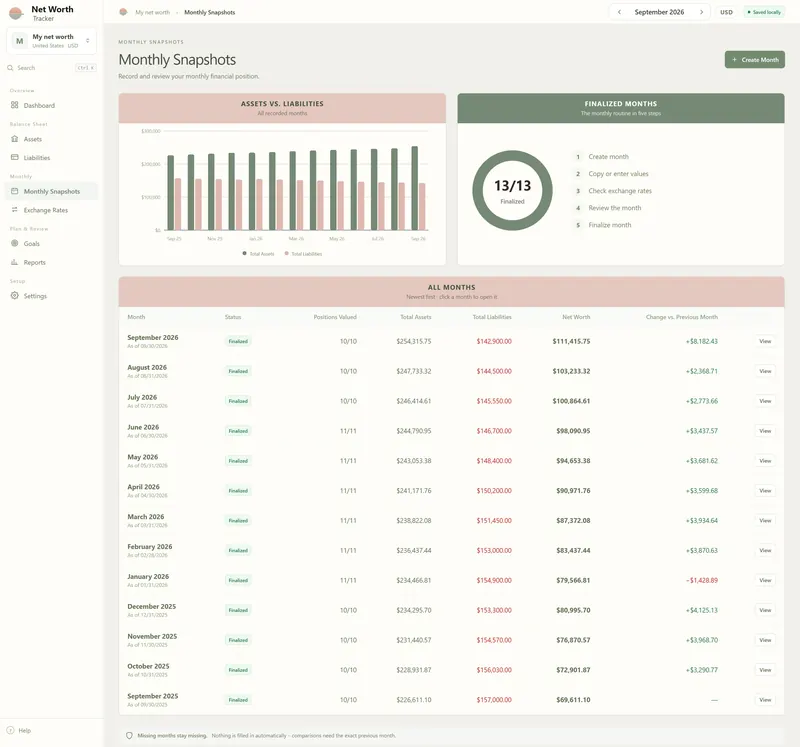
Task: Open the September 2026 month picker
Action: pyautogui.click(x=659, y=12)
